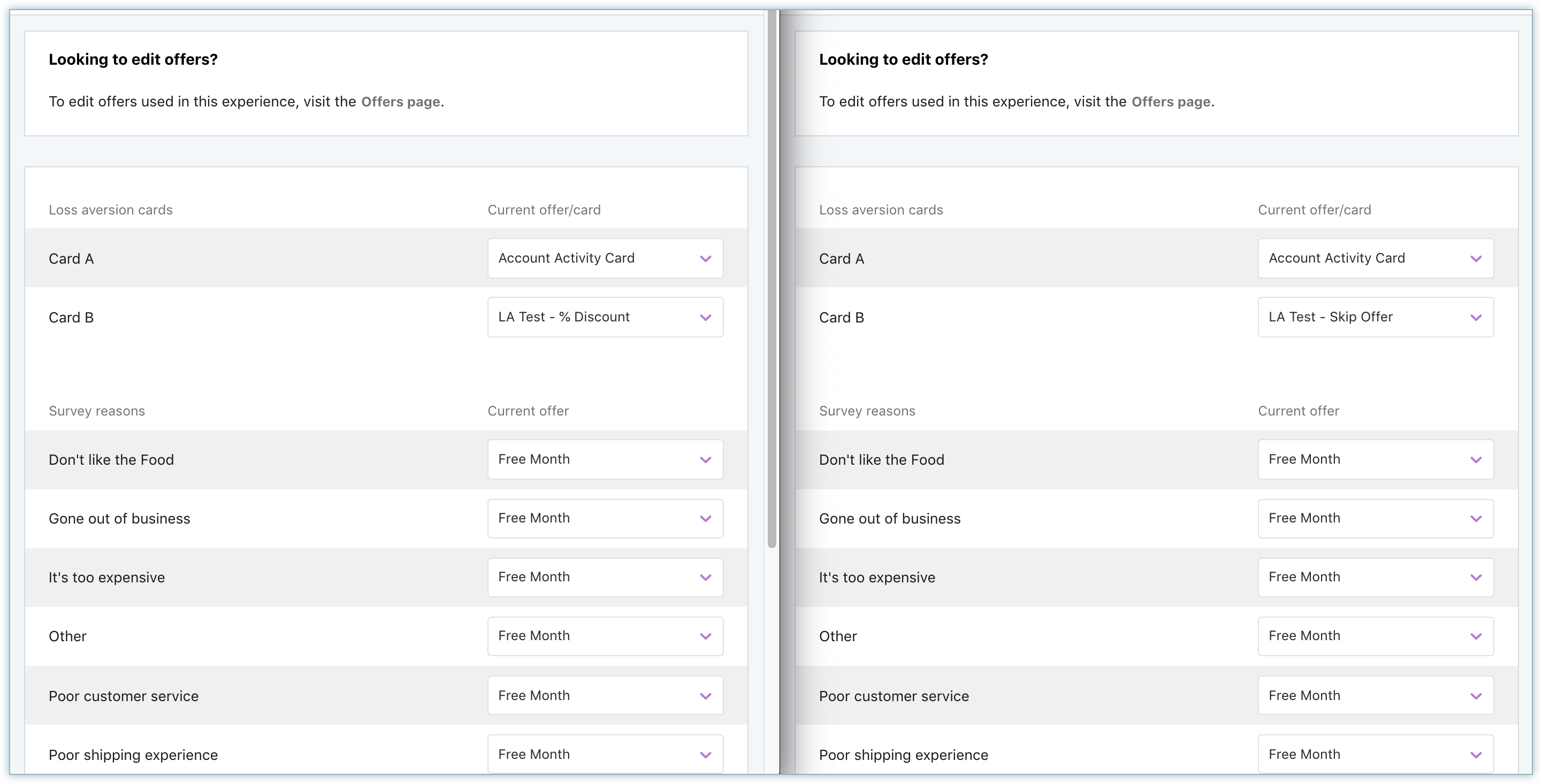
Task: Click right panel Offers page link
Action: point(1170,102)
